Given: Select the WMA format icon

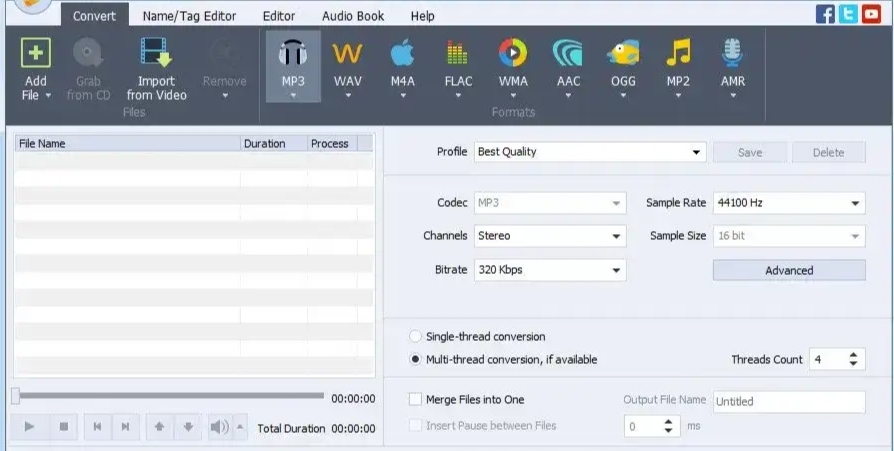Looking at the screenshot, I should (x=513, y=53).
